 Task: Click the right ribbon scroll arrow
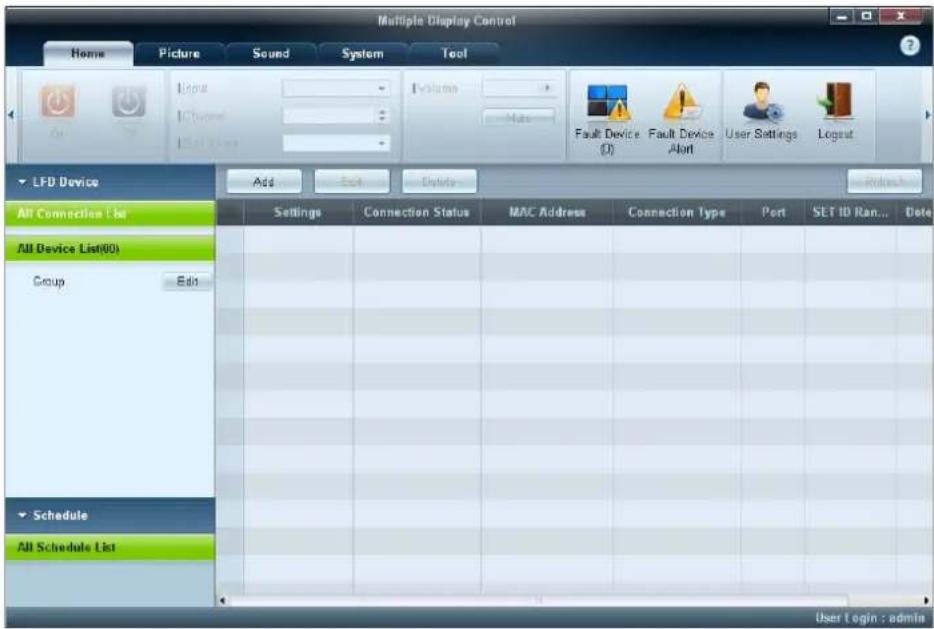coord(927,115)
